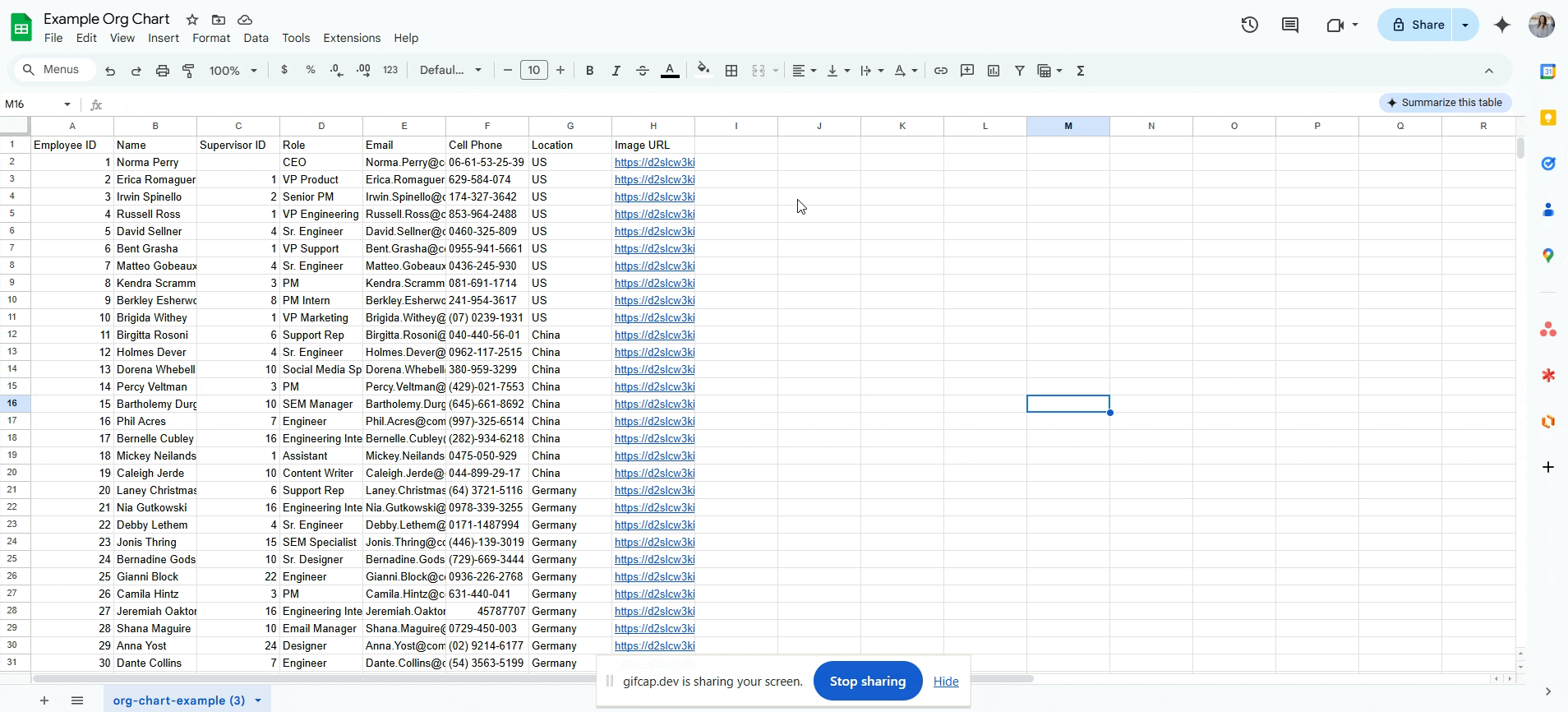Open Google Keep side panel icon
1568x712 pixels.
pos(1548,118)
